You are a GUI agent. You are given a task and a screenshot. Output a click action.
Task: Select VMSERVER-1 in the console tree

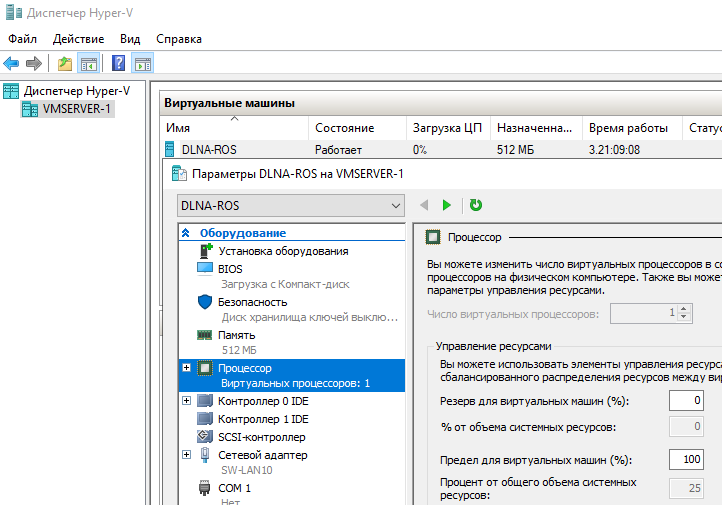tap(76, 109)
